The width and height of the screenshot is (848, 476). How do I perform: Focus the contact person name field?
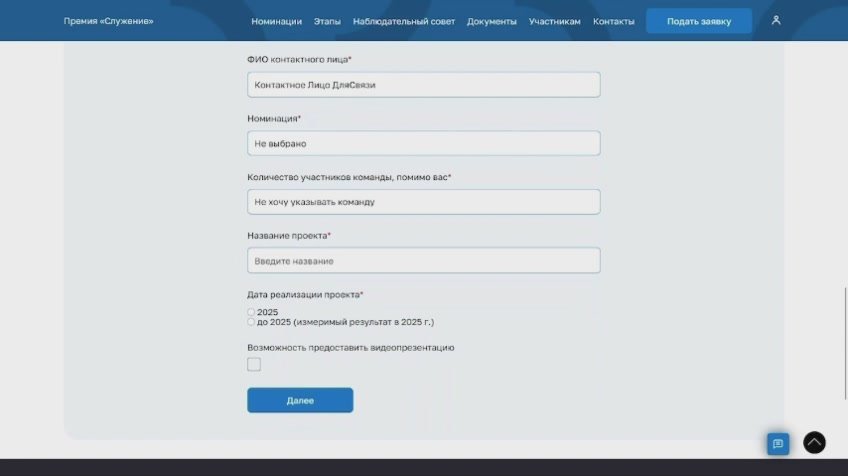pyautogui.click(x=423, y=85)
